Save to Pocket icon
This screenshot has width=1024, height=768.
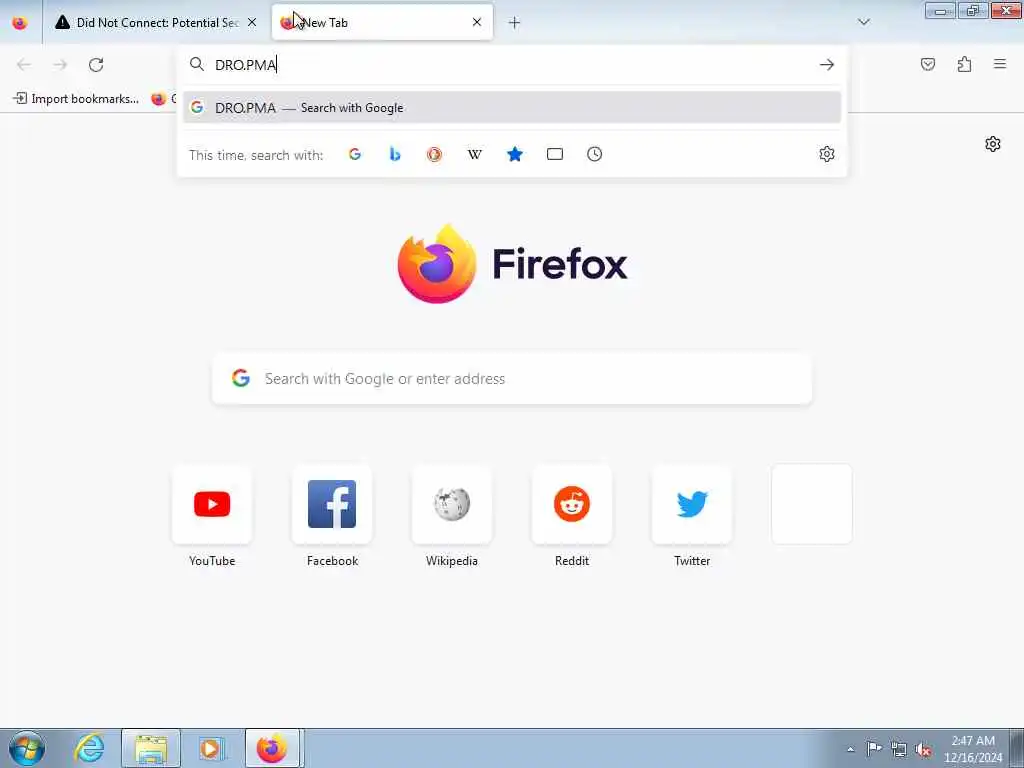[x=928, y=65]
